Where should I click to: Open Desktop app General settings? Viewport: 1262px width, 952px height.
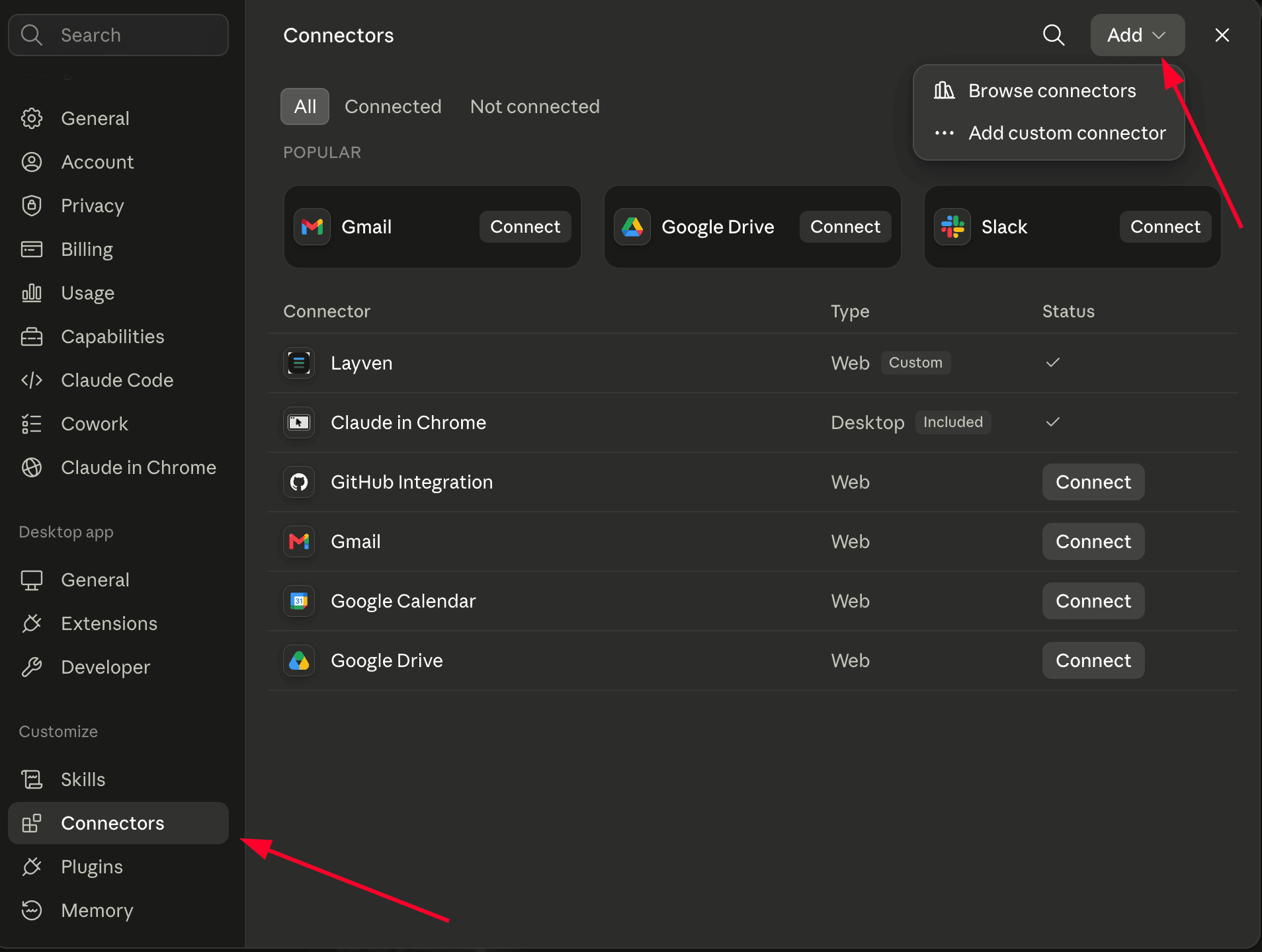point(118,580)
